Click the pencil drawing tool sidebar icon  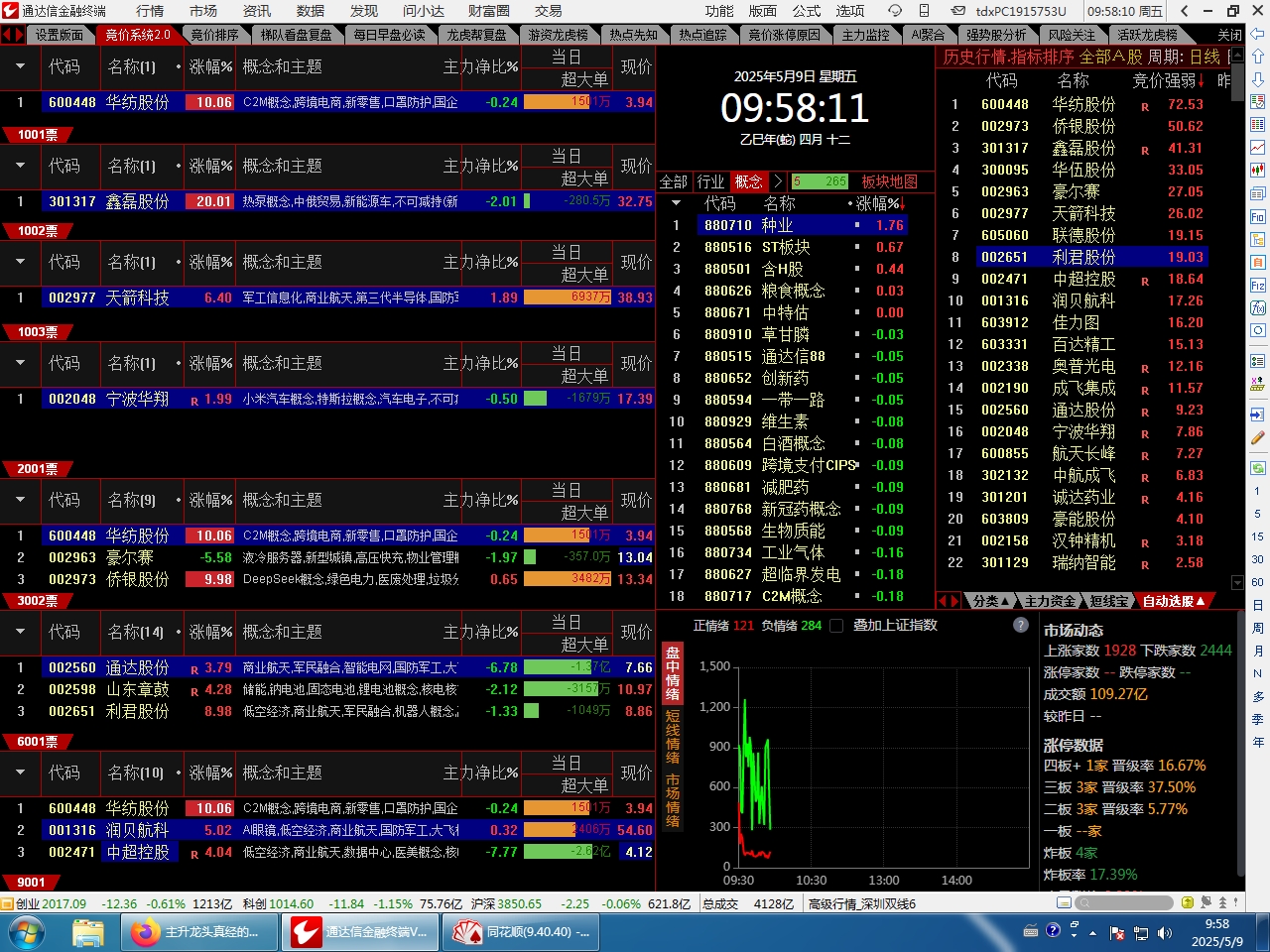pos(1258,437)
